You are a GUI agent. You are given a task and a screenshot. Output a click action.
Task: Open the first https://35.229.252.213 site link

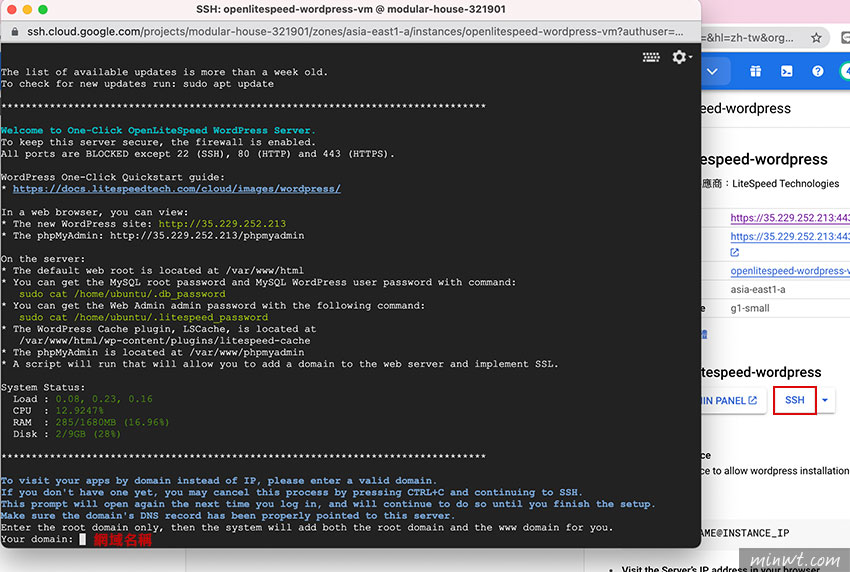pyautogui.click(x=790, y=218)
